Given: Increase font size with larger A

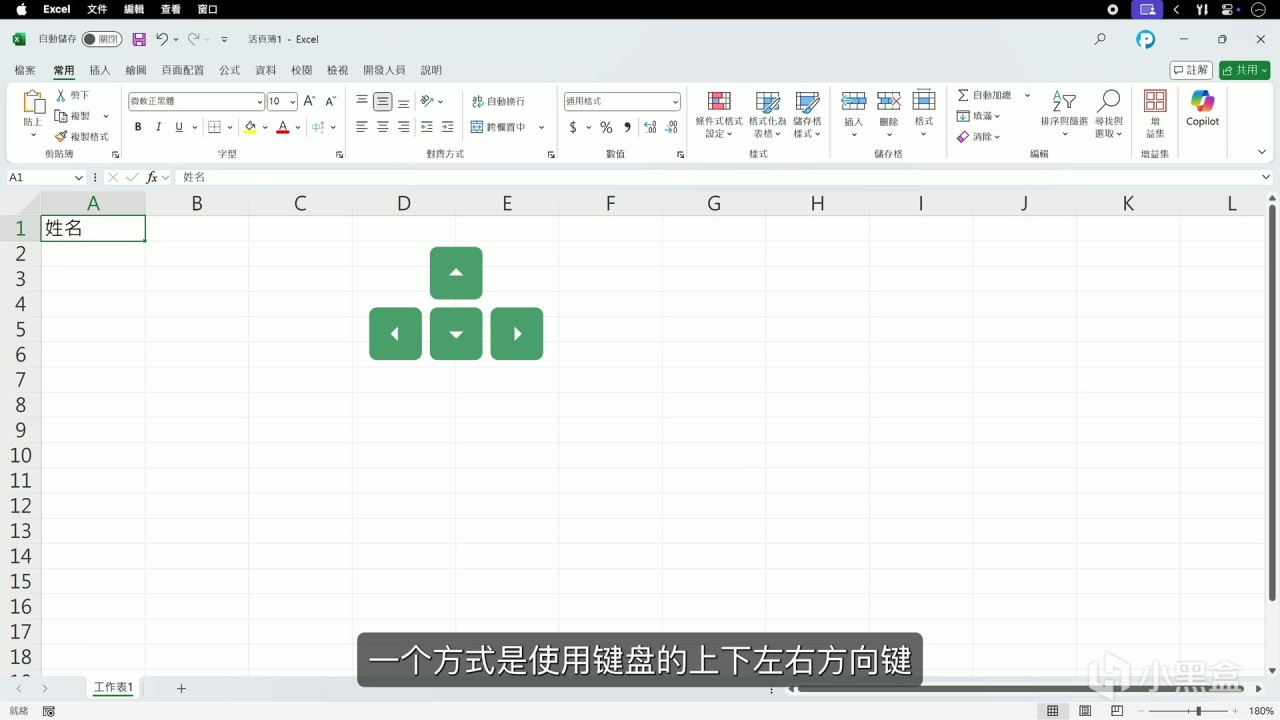Looking at the screenshot, I should click(x=309, y=101).
